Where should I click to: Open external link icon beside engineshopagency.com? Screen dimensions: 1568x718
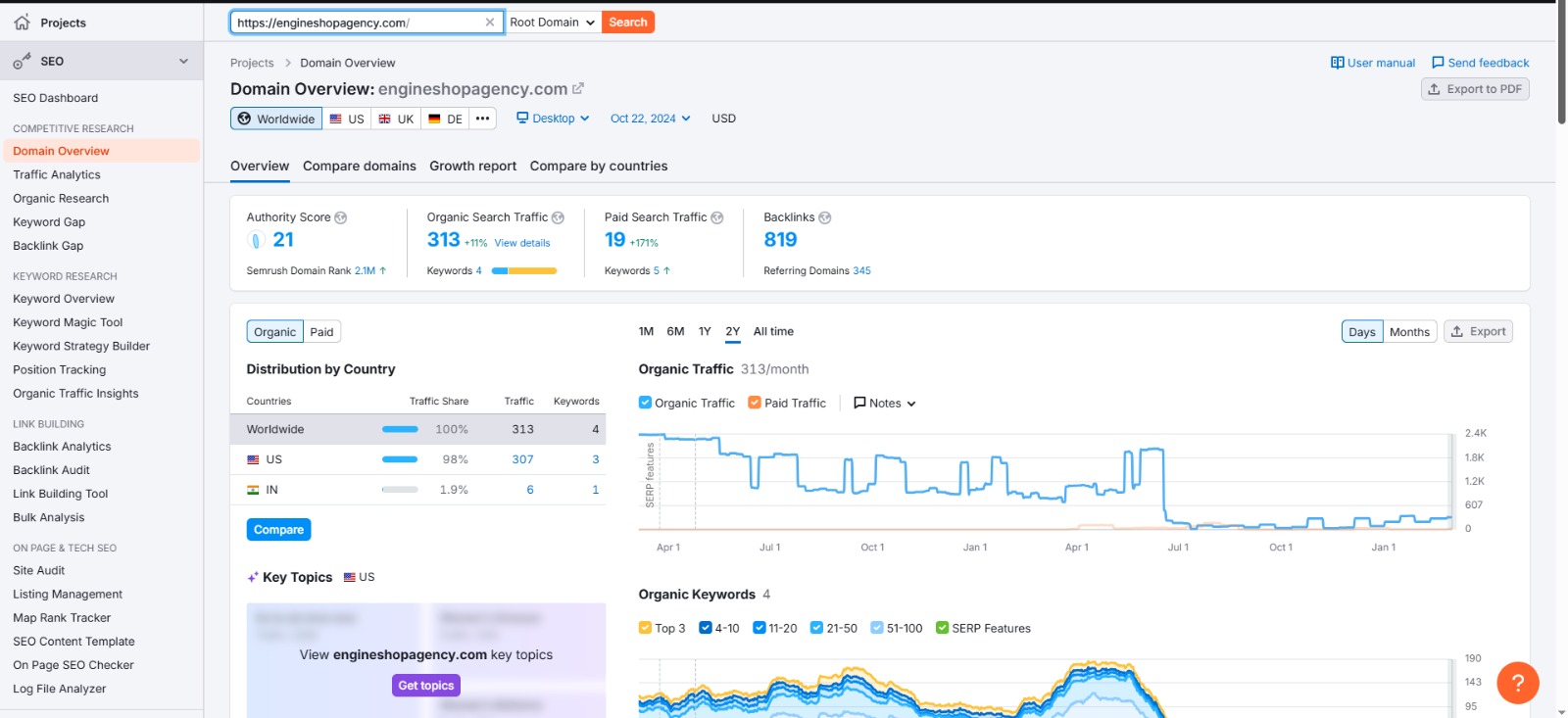tap(578, 88)
